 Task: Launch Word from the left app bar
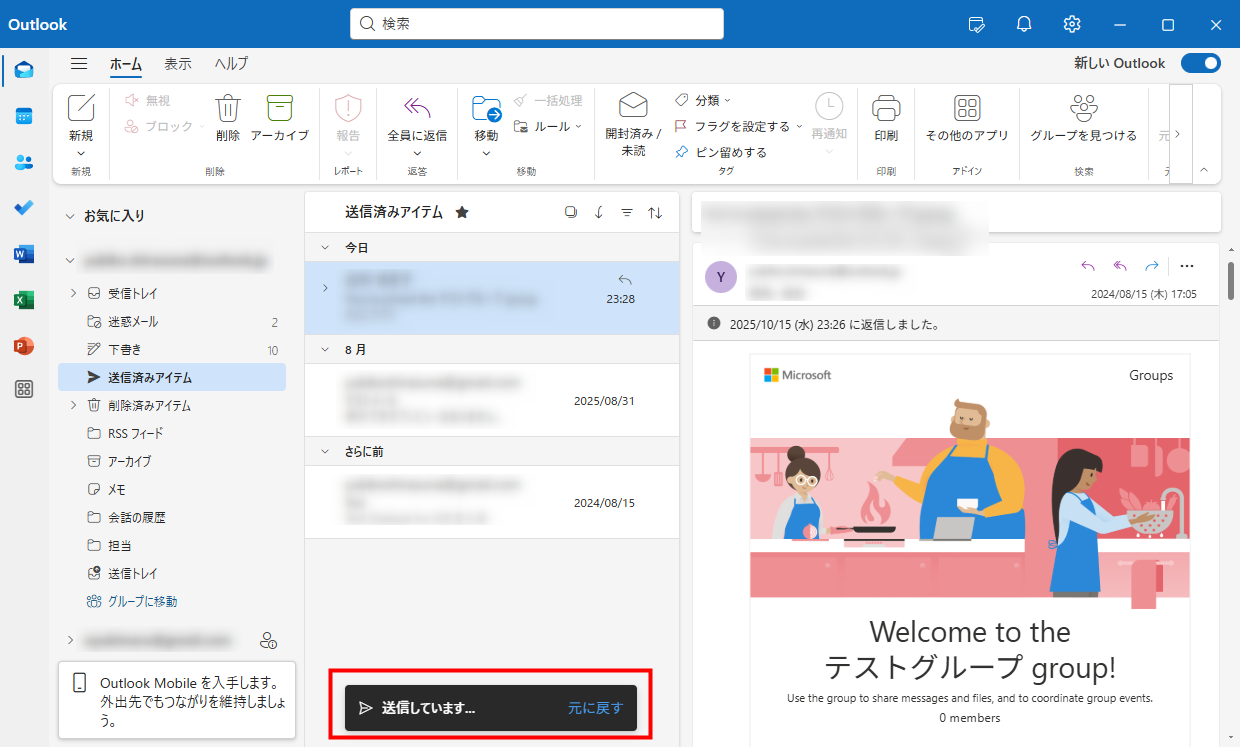24,254
